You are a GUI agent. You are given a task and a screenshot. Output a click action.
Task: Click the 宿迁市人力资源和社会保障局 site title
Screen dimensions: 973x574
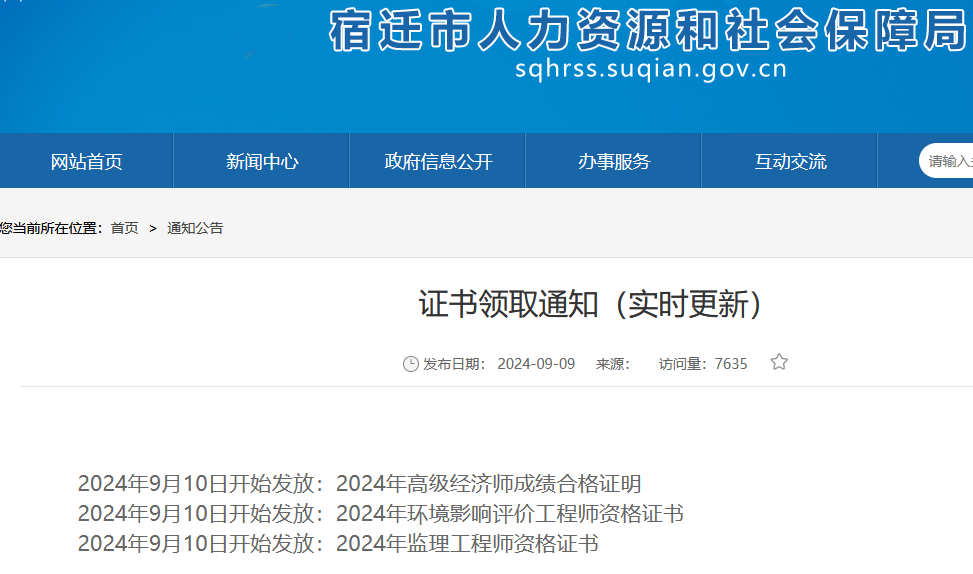click(648, 32)
